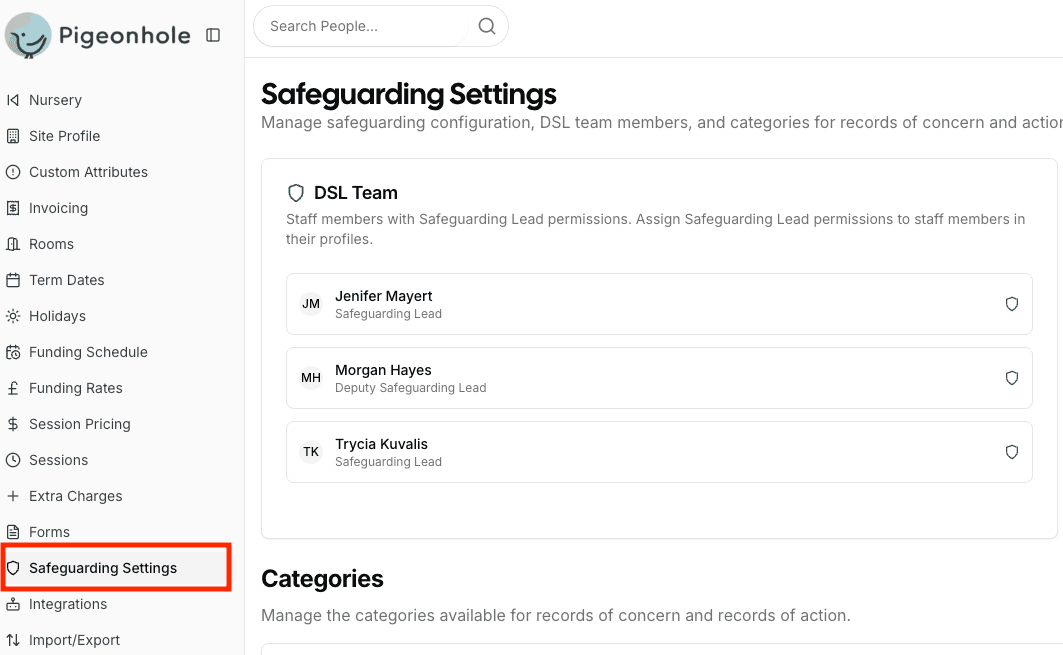
Task: Click shield icon on Morgan Hayes row
Action: pos(1011,378)
